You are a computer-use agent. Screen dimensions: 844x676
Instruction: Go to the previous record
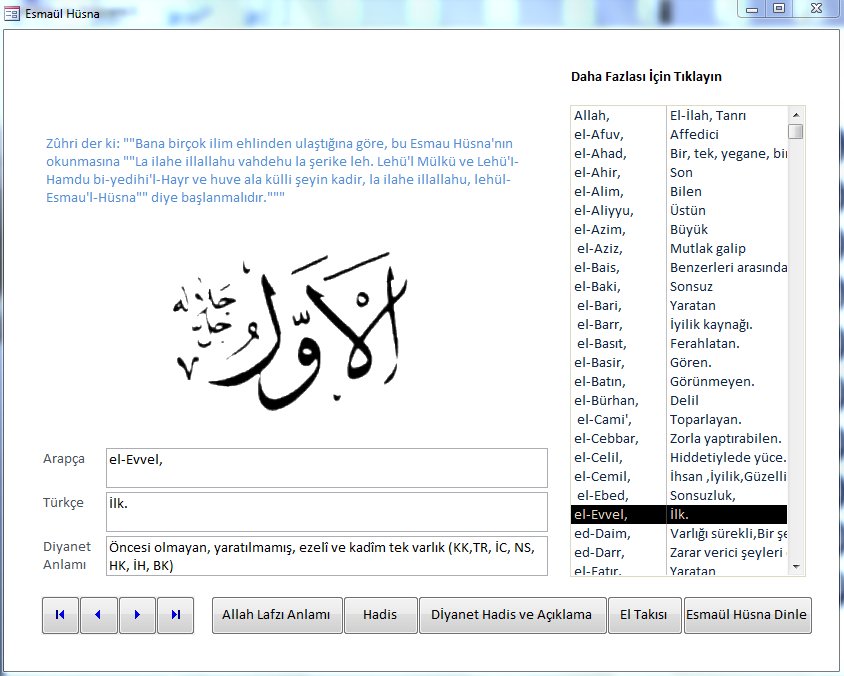coord(98,615)
